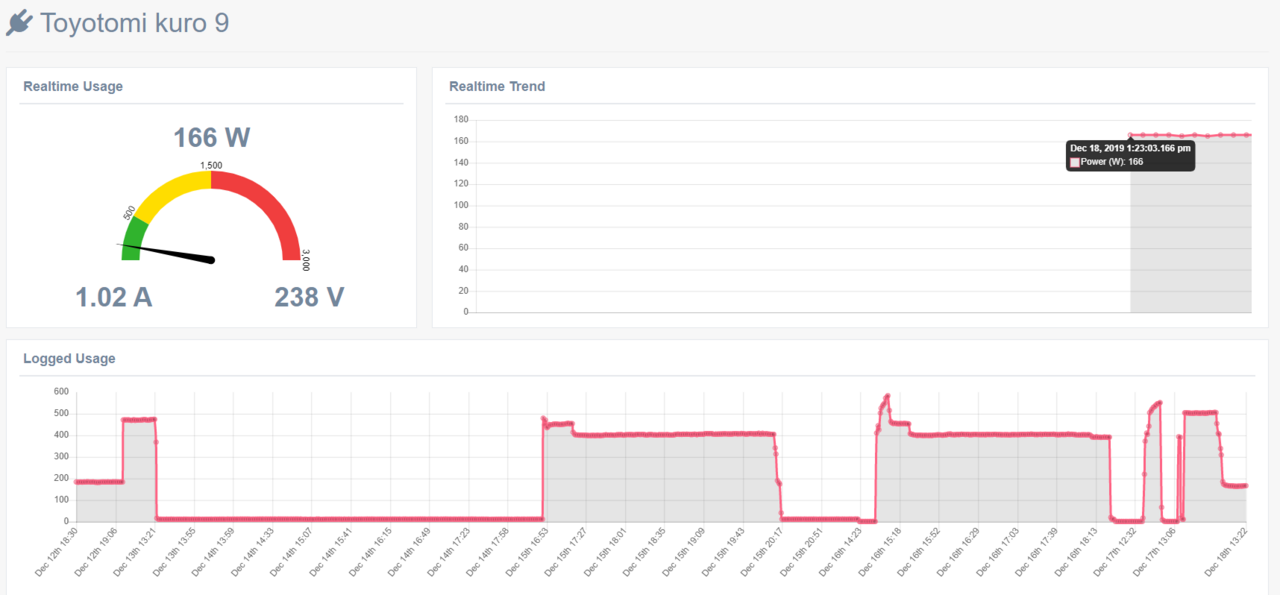Click the 180 y-axis label in Realtime Trend
Image resolution: width=1280 pixels, height=595 pixels.
click(x=461, y=120)
